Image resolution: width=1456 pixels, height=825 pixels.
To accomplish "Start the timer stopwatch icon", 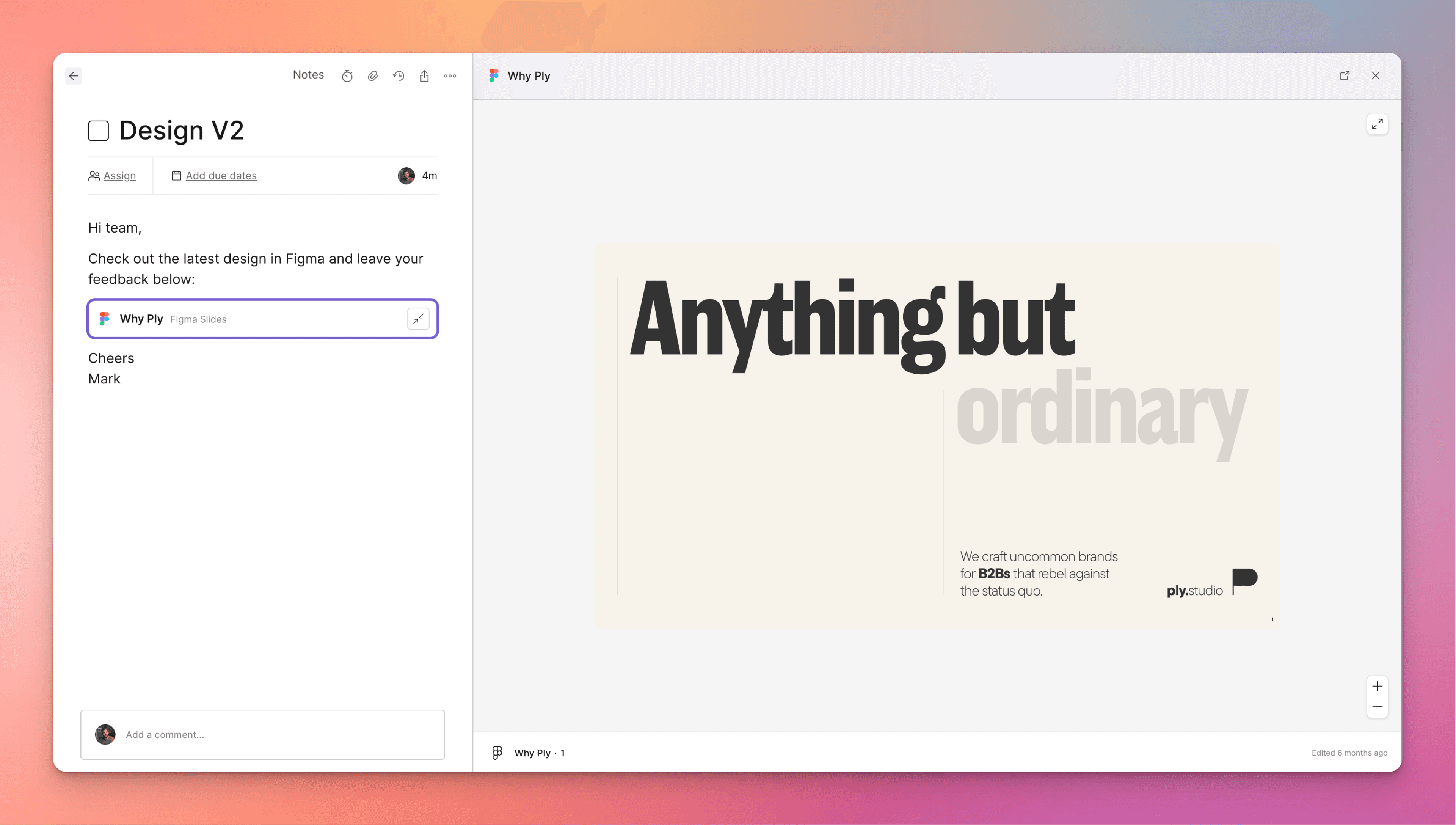I will 347,76.
